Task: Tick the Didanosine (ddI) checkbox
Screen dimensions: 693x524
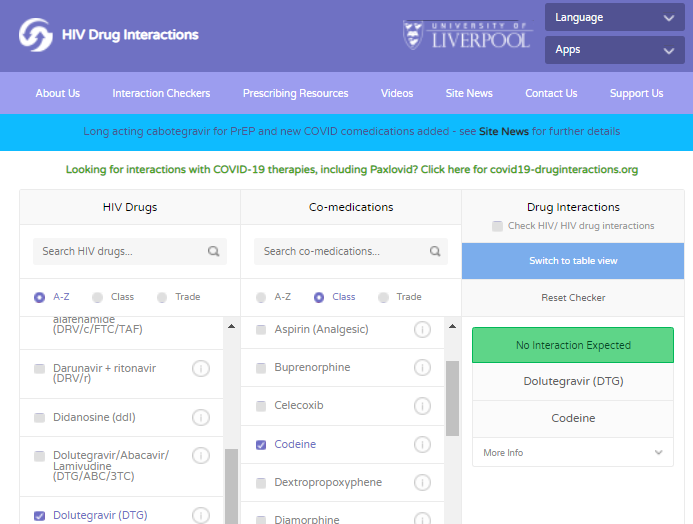Action: point(40,418)
